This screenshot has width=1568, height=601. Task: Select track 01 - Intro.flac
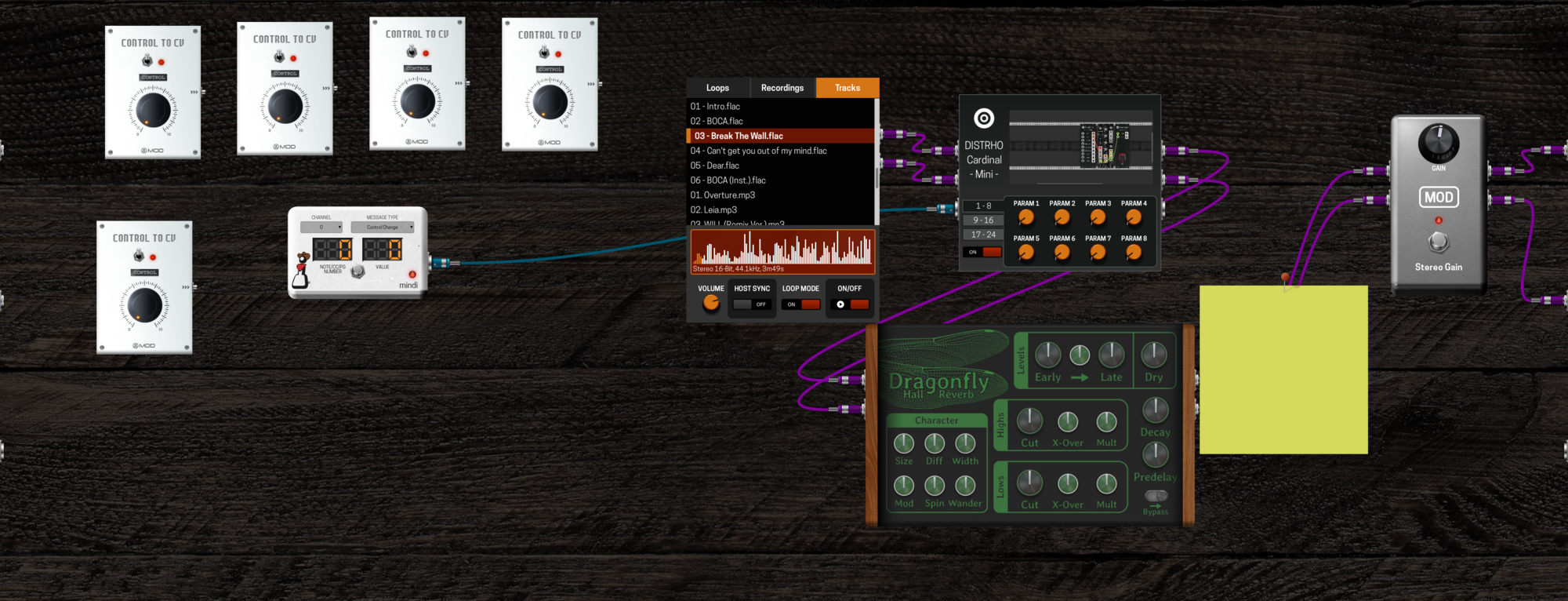tap(780, 107)
